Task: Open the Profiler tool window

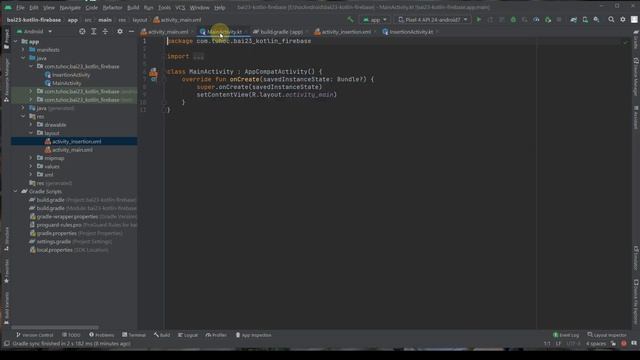Action: 216,335
